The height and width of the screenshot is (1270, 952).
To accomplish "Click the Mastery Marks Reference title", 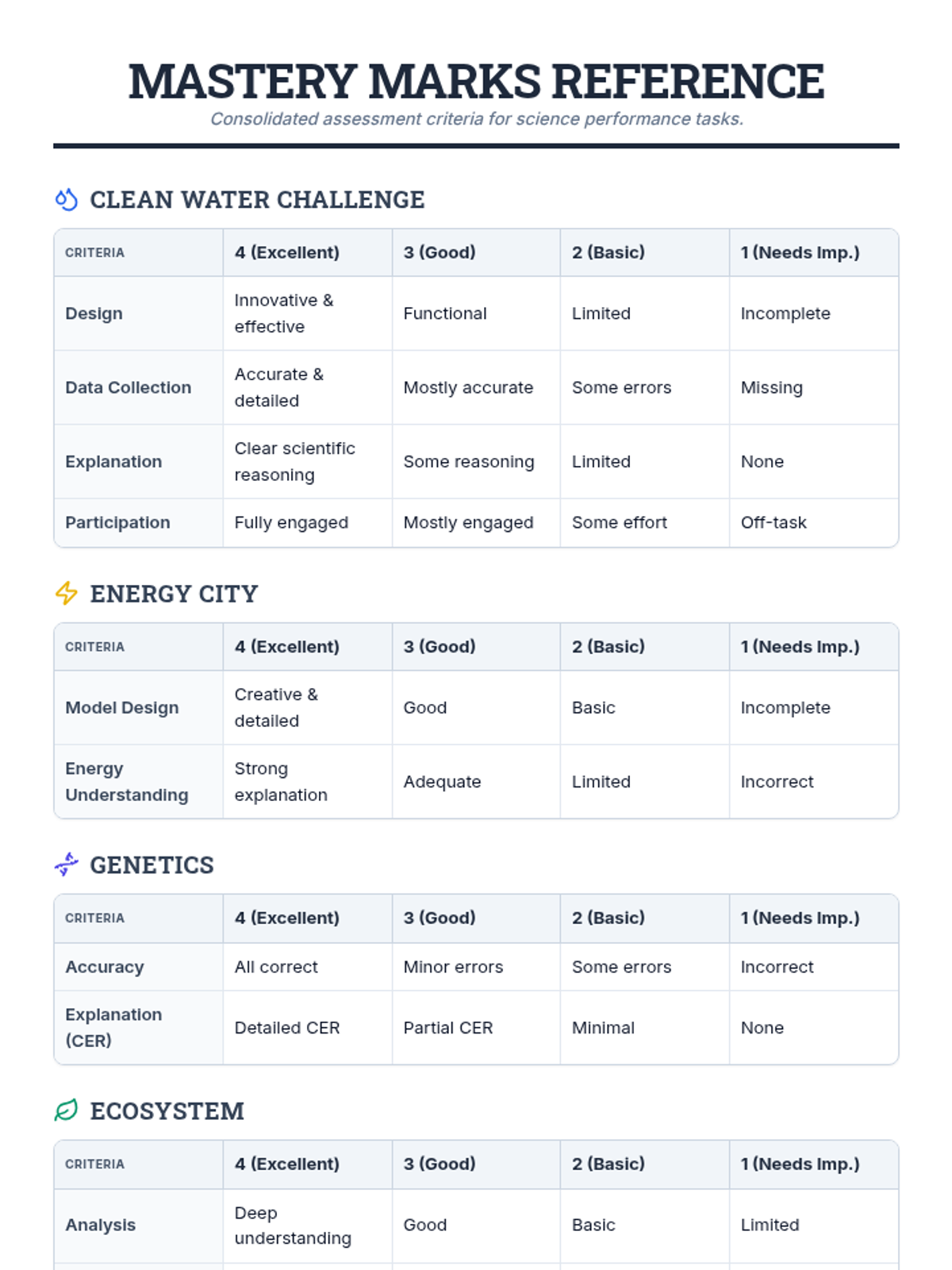I will coord(476,80).
